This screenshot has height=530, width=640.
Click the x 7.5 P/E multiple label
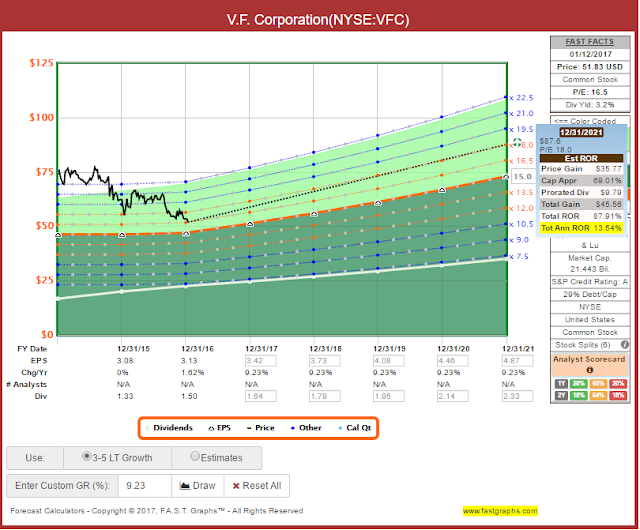[519, 256]
